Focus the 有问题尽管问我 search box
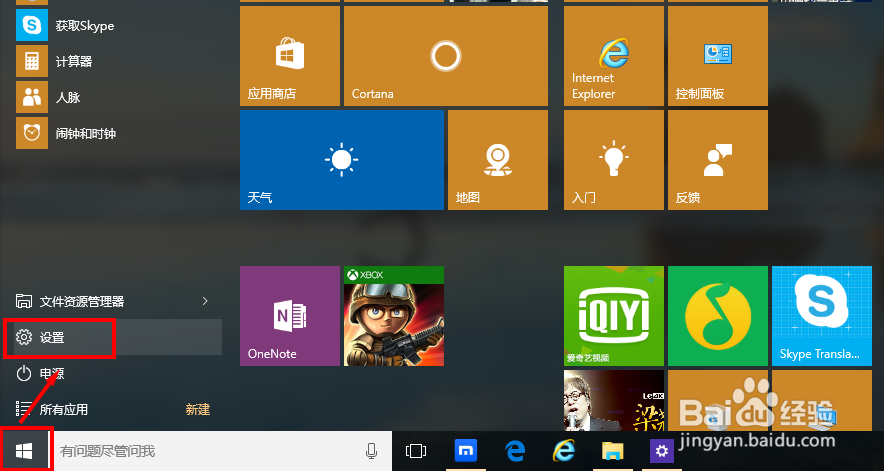This screenshot has height=471, width=884. tap(223, 451)
